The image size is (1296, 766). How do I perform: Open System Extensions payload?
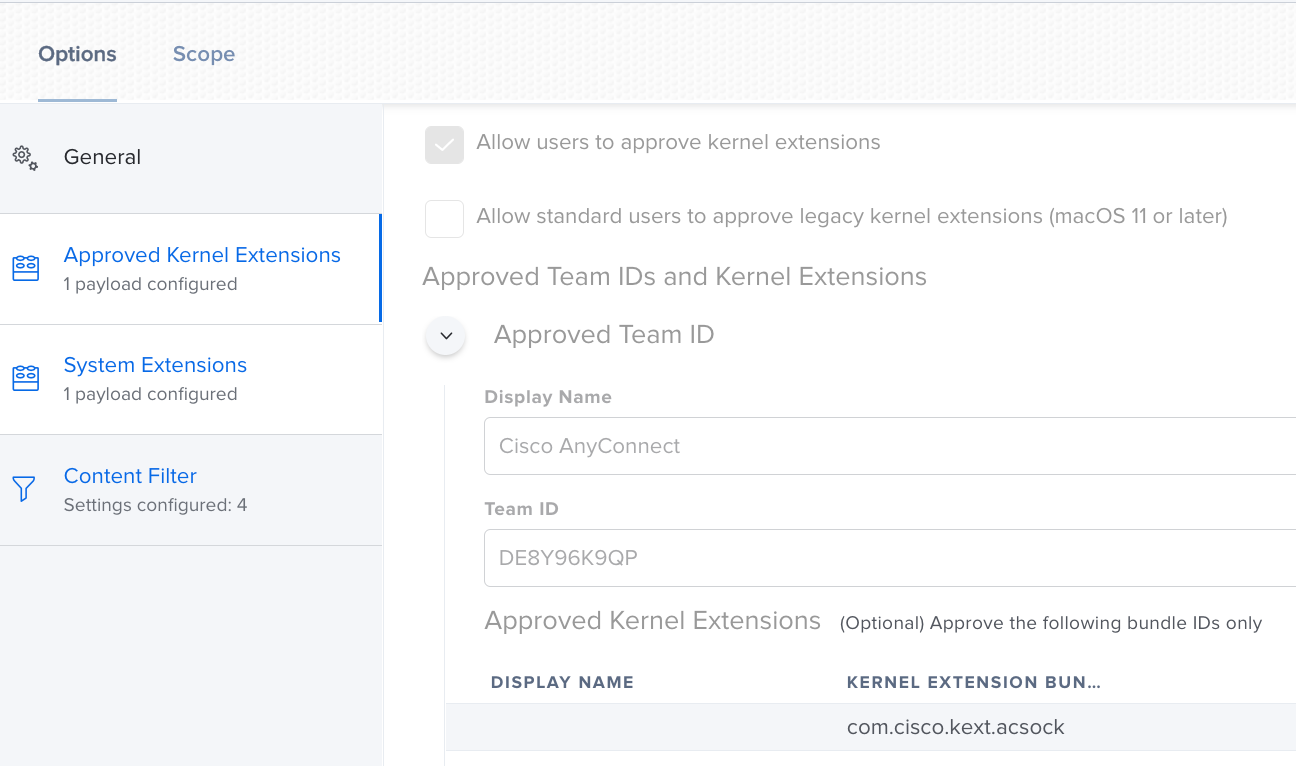190,379
